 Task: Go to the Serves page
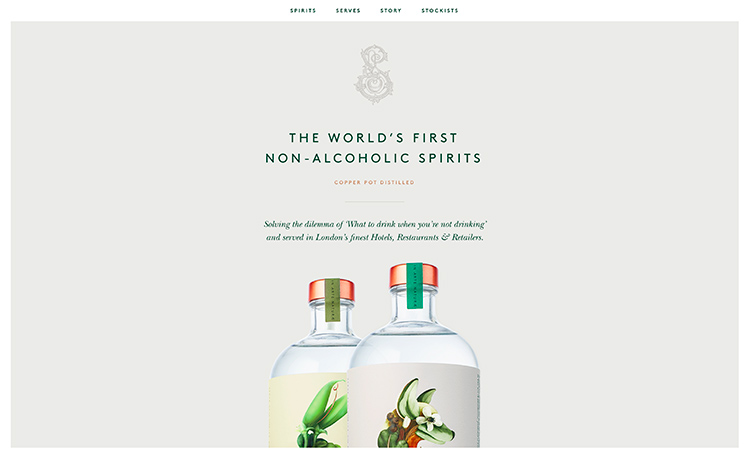click(348, 11)
